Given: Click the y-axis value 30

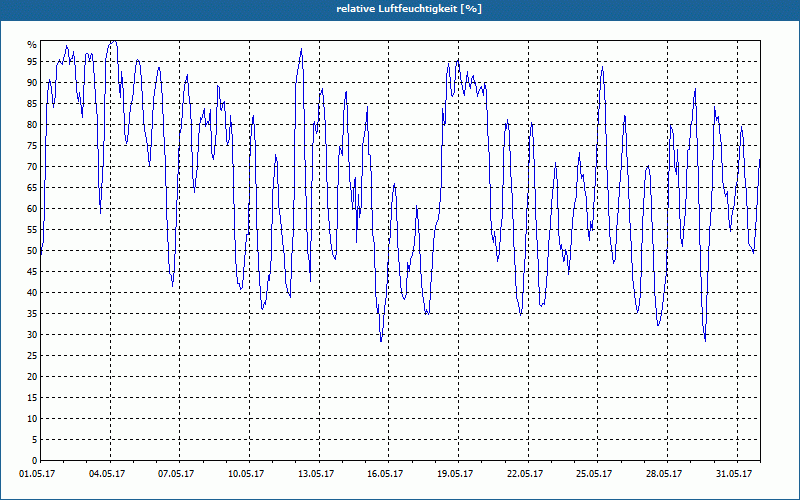Looking at the screenshot, I should click(32, 335).
